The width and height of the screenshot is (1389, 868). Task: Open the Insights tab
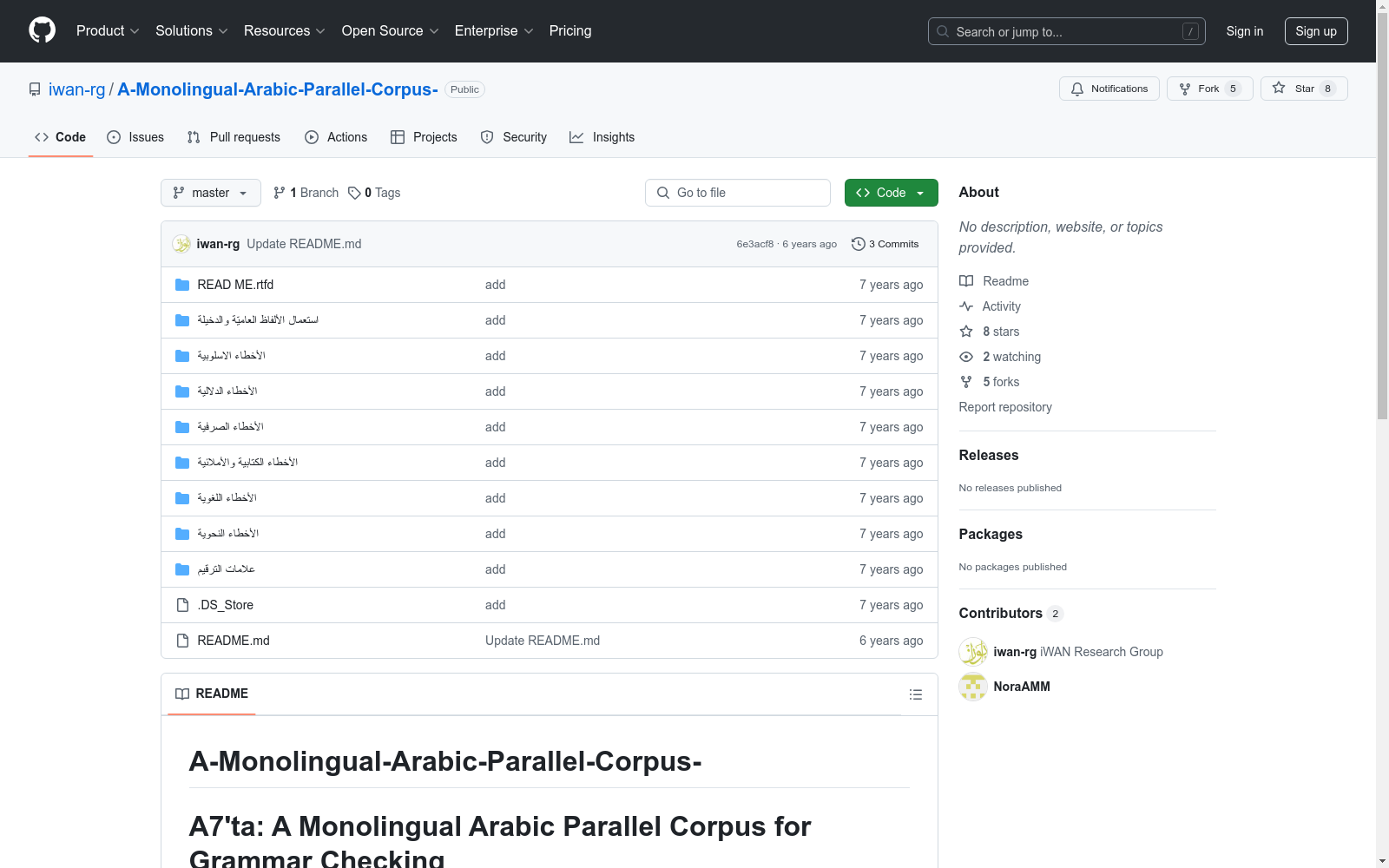pyautogui.click(x=602, y=137)
